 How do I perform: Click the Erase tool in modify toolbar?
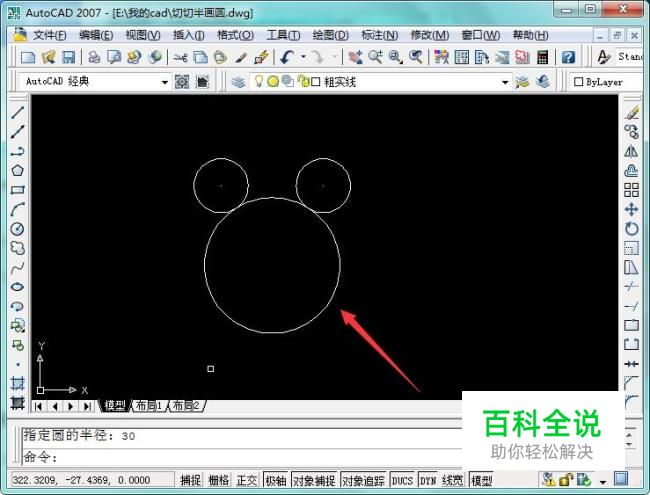(x=631, y=112)
